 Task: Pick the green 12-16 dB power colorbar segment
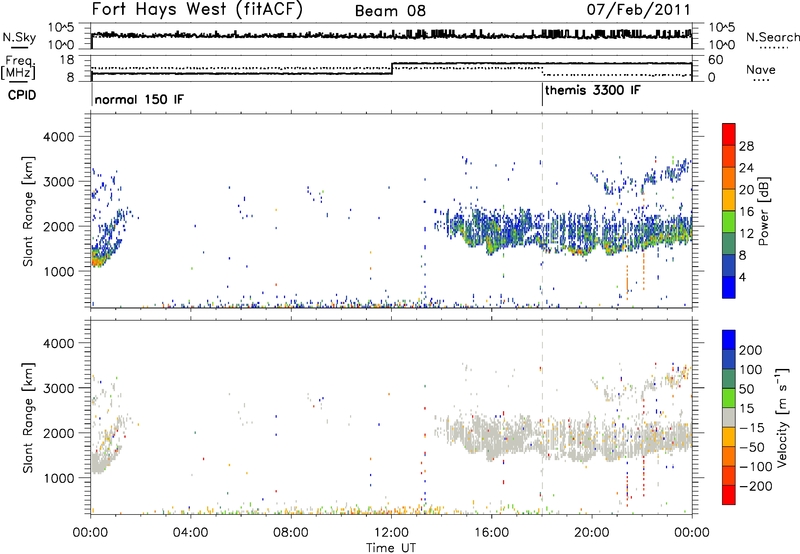[729, 221]
